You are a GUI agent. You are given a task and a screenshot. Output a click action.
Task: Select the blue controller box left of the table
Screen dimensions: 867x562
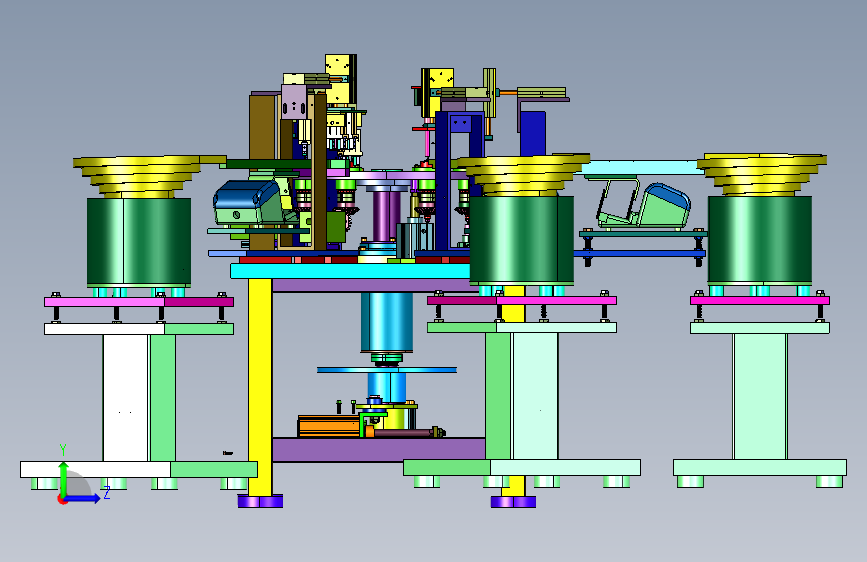[x=249, y=203]
